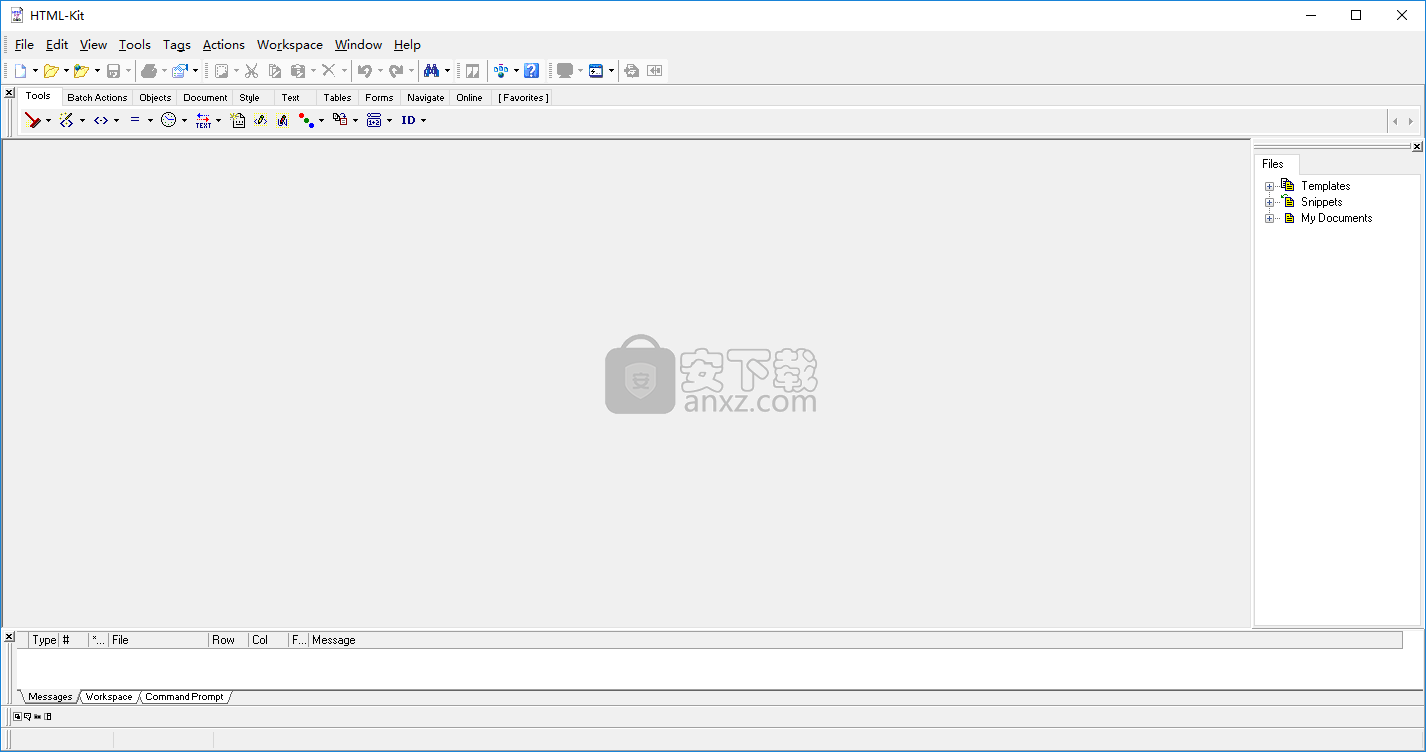
Task: Open the dropdown arrow beside HTML Tidy
Action: click(x=48, y=120)
